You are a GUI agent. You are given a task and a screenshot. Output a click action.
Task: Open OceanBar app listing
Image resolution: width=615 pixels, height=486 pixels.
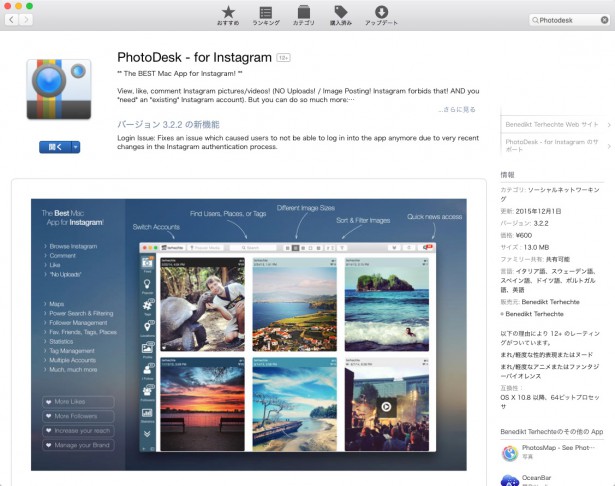536,478
